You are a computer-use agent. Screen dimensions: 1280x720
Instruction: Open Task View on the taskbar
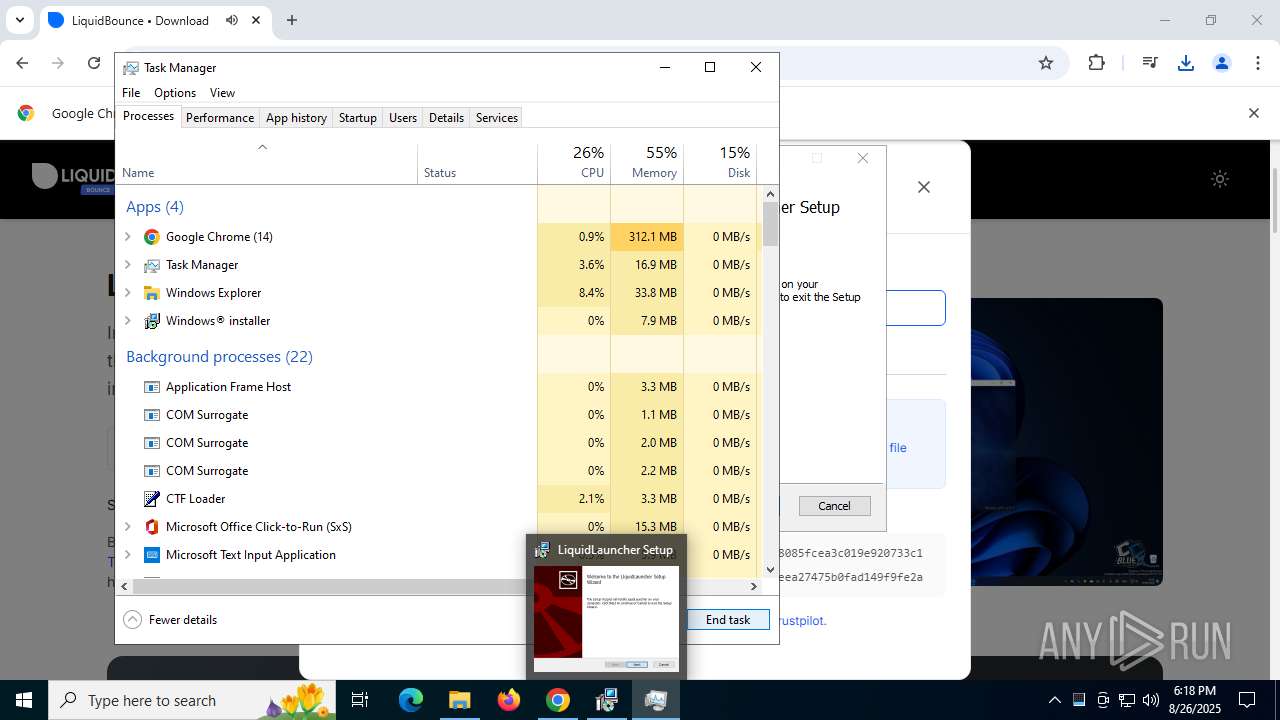360,700
